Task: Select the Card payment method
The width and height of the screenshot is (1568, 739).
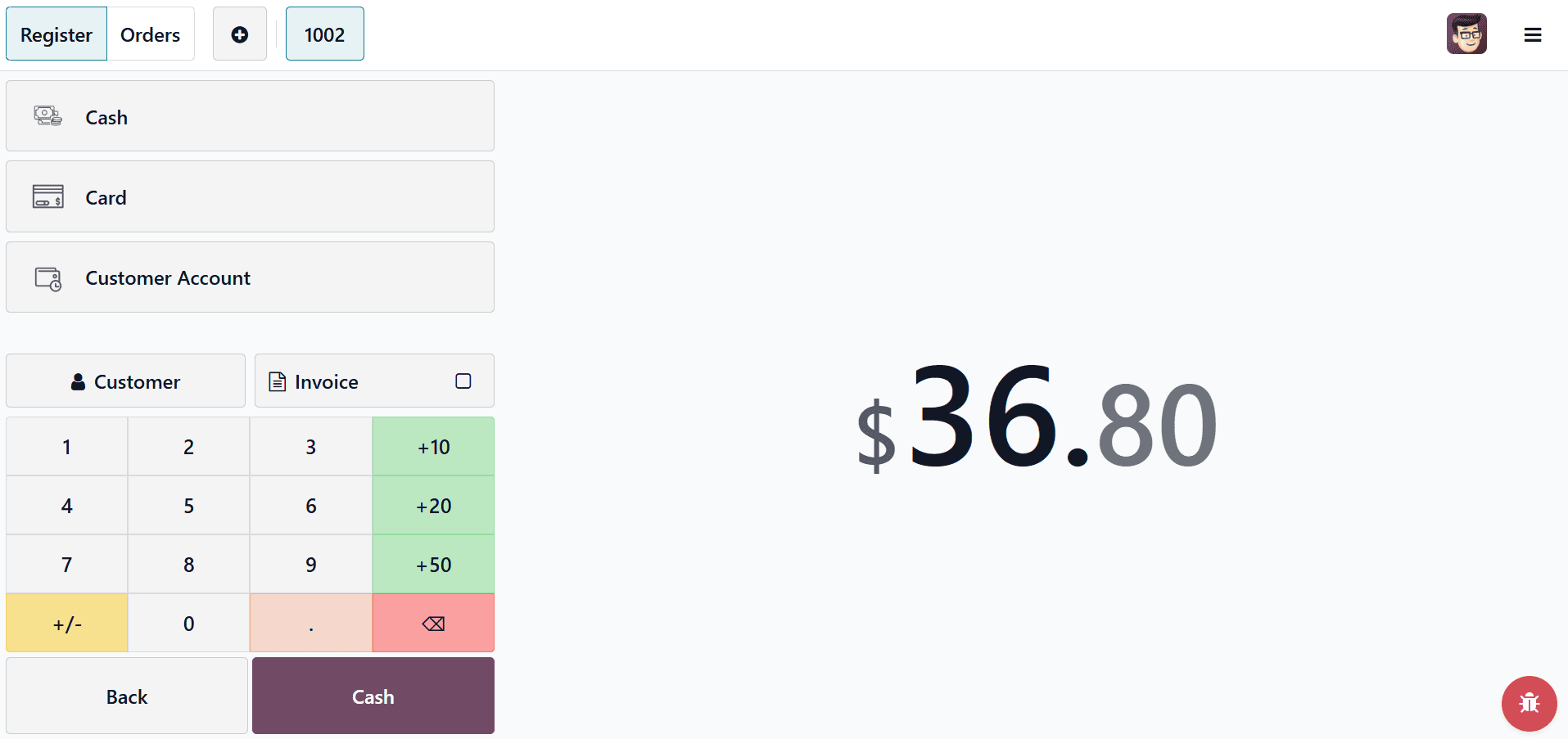Action: (x=250, y=196)
